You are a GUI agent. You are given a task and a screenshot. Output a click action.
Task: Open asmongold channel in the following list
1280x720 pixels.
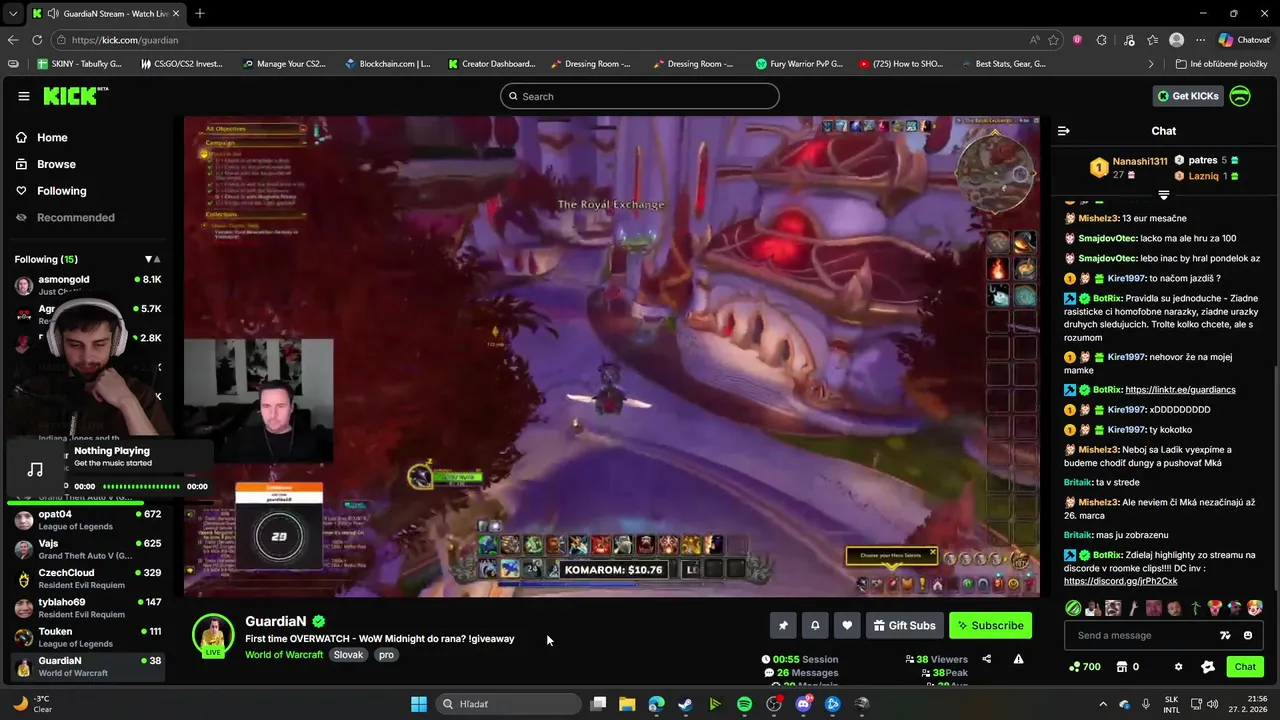coord(87,284)
